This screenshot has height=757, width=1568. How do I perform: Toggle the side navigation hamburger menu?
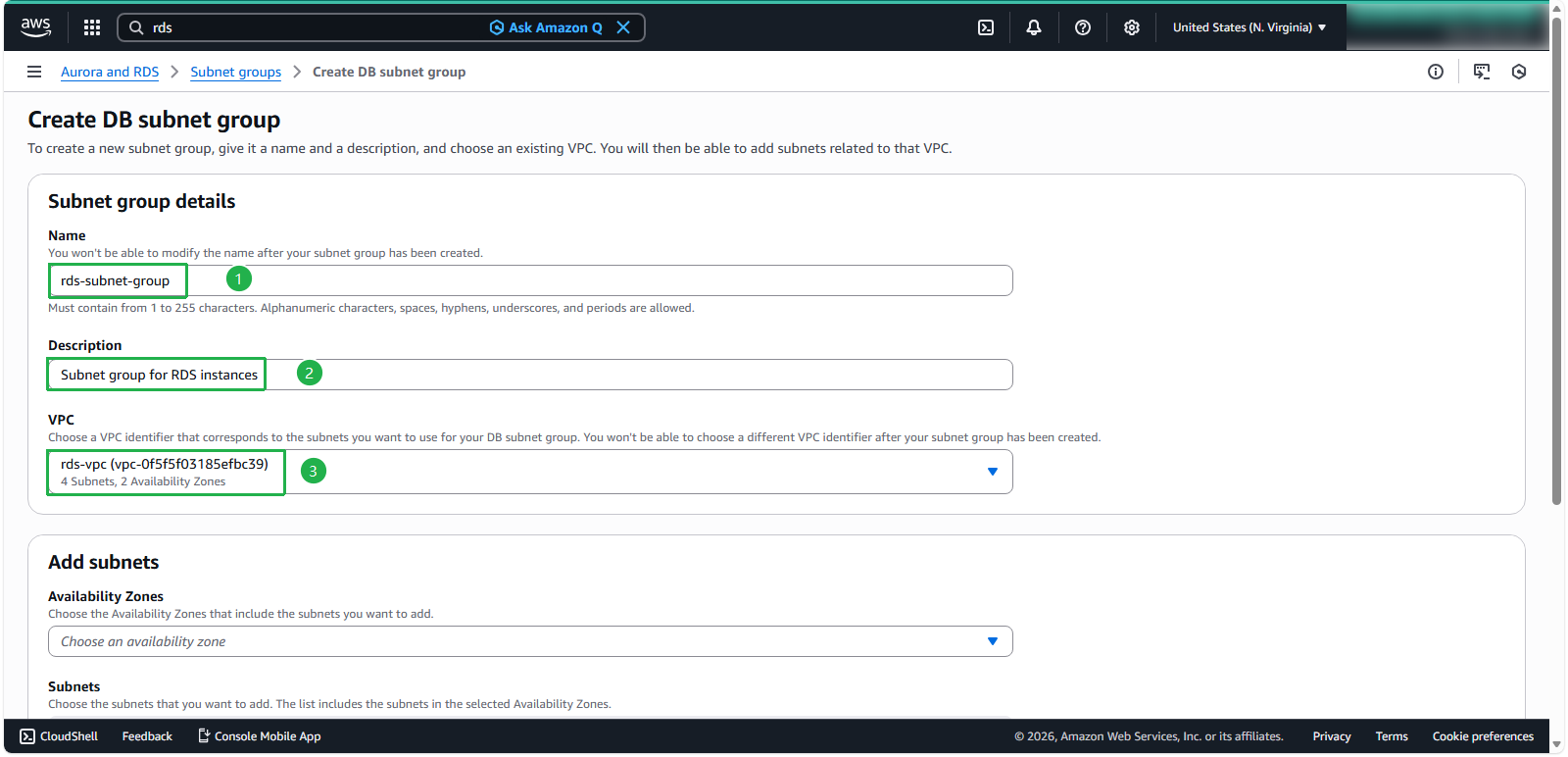34,72
